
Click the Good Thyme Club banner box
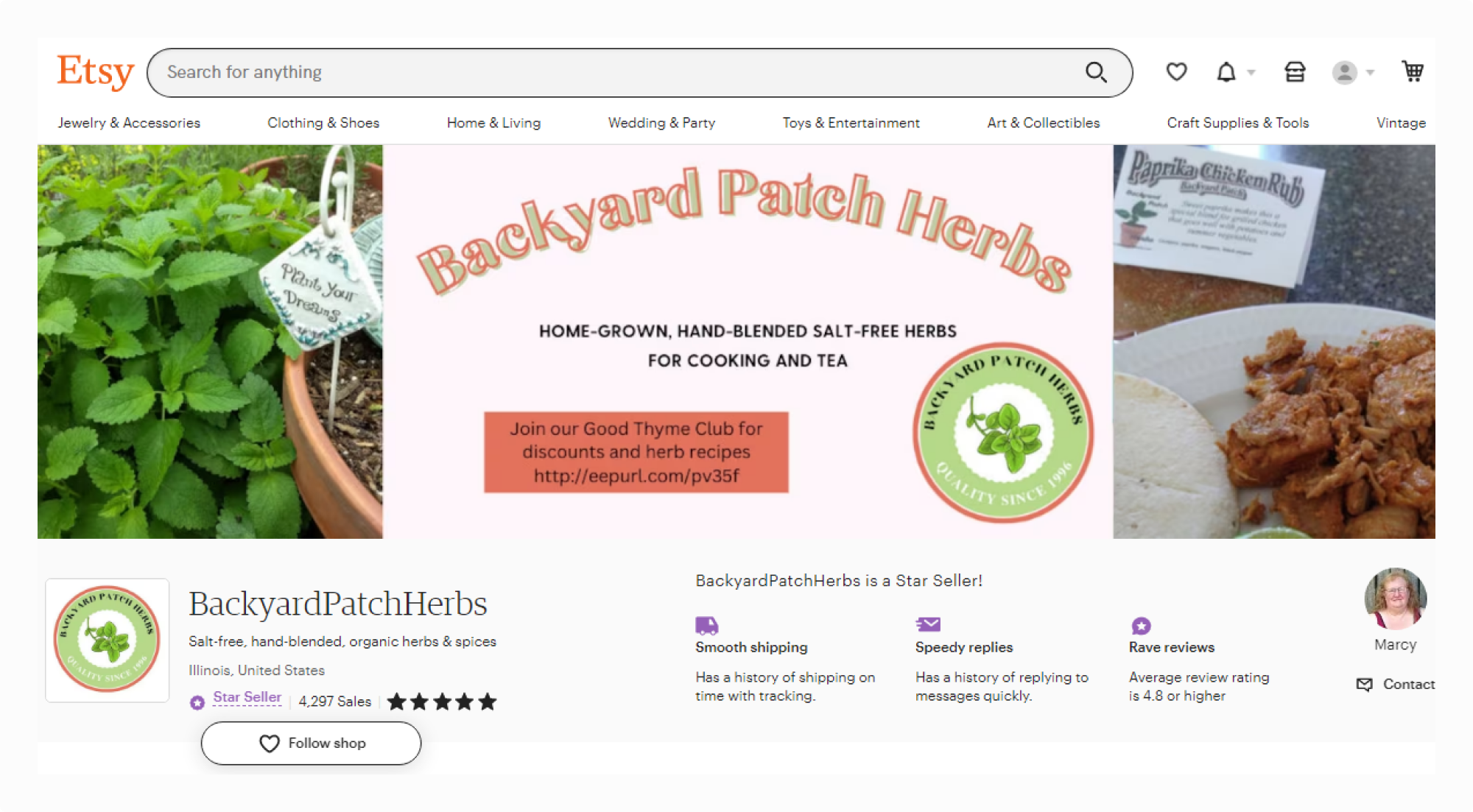[636, 452]
